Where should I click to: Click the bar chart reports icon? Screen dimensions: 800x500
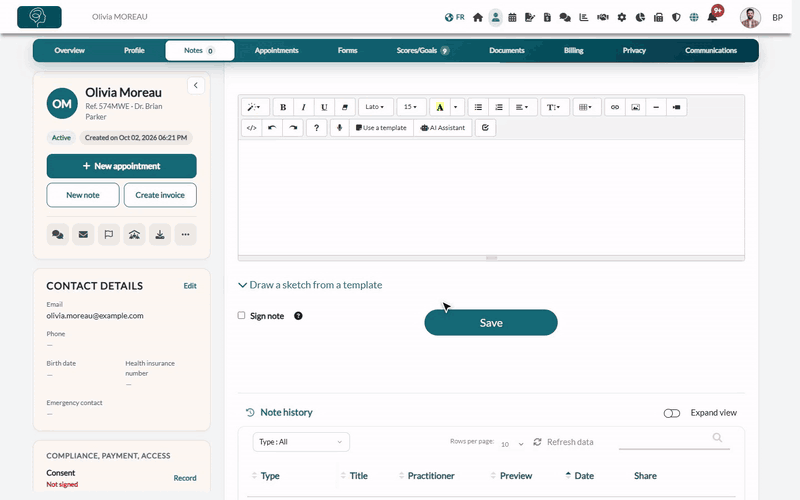[x=584, y=17]
